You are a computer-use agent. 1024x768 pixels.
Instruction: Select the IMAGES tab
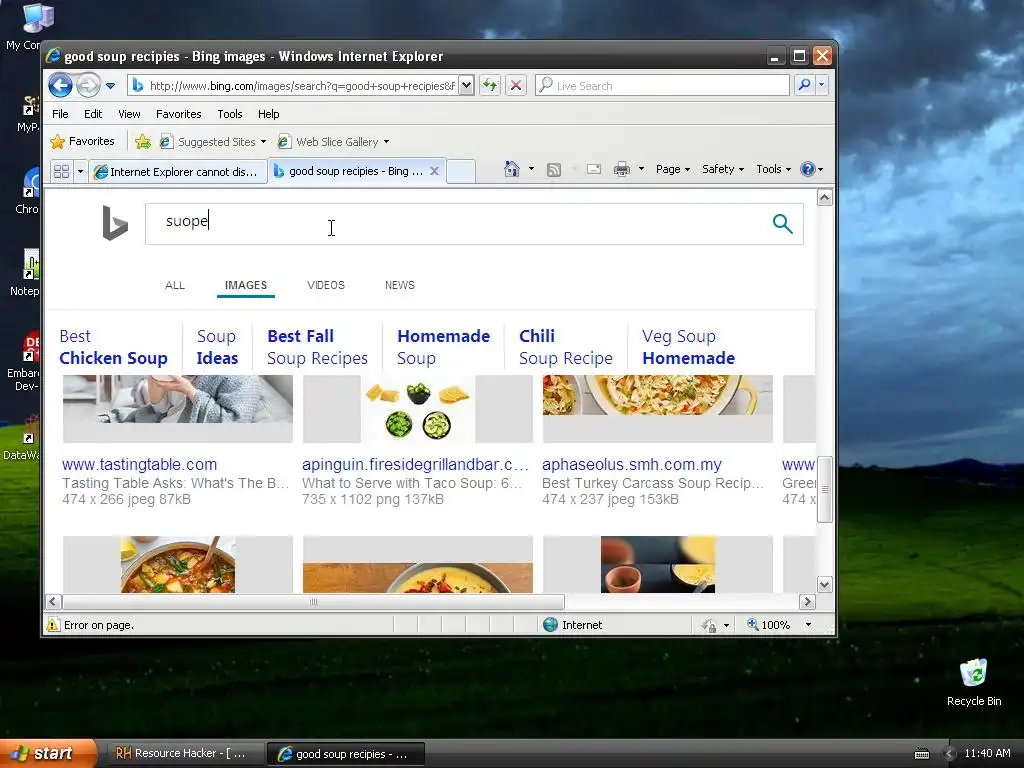coord(246,285)
